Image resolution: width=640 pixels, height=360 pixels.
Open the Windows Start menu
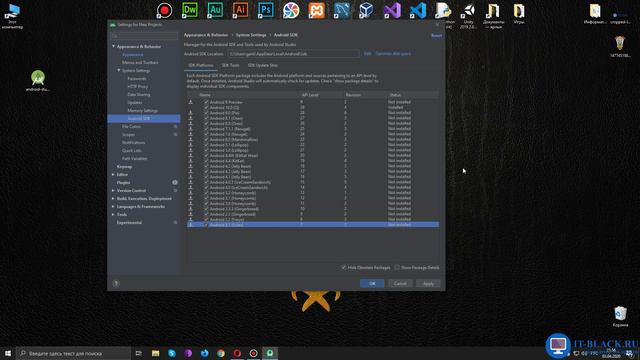pos(8,353)
